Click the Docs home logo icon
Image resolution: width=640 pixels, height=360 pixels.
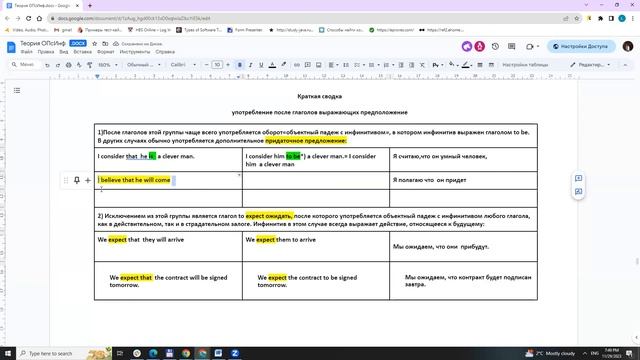11,47
